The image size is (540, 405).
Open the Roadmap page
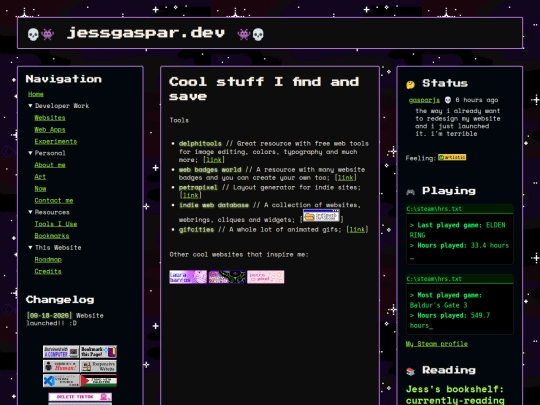coord(48,260)
